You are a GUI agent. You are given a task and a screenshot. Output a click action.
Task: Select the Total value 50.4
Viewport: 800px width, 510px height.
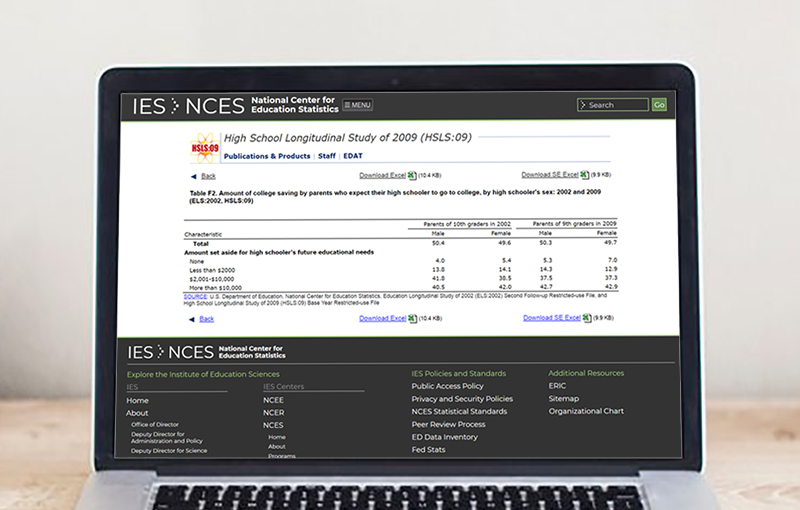438,243
